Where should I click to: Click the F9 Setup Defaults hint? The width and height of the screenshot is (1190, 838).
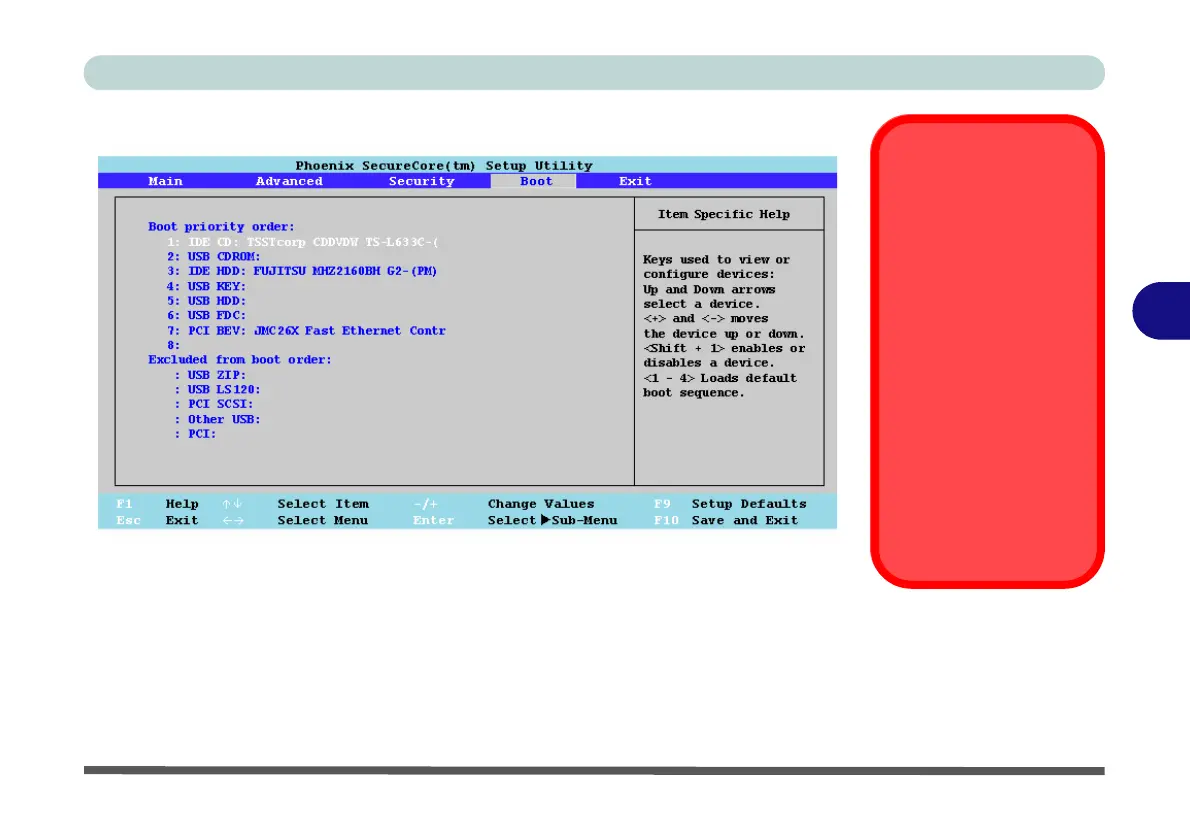point(730,504)
